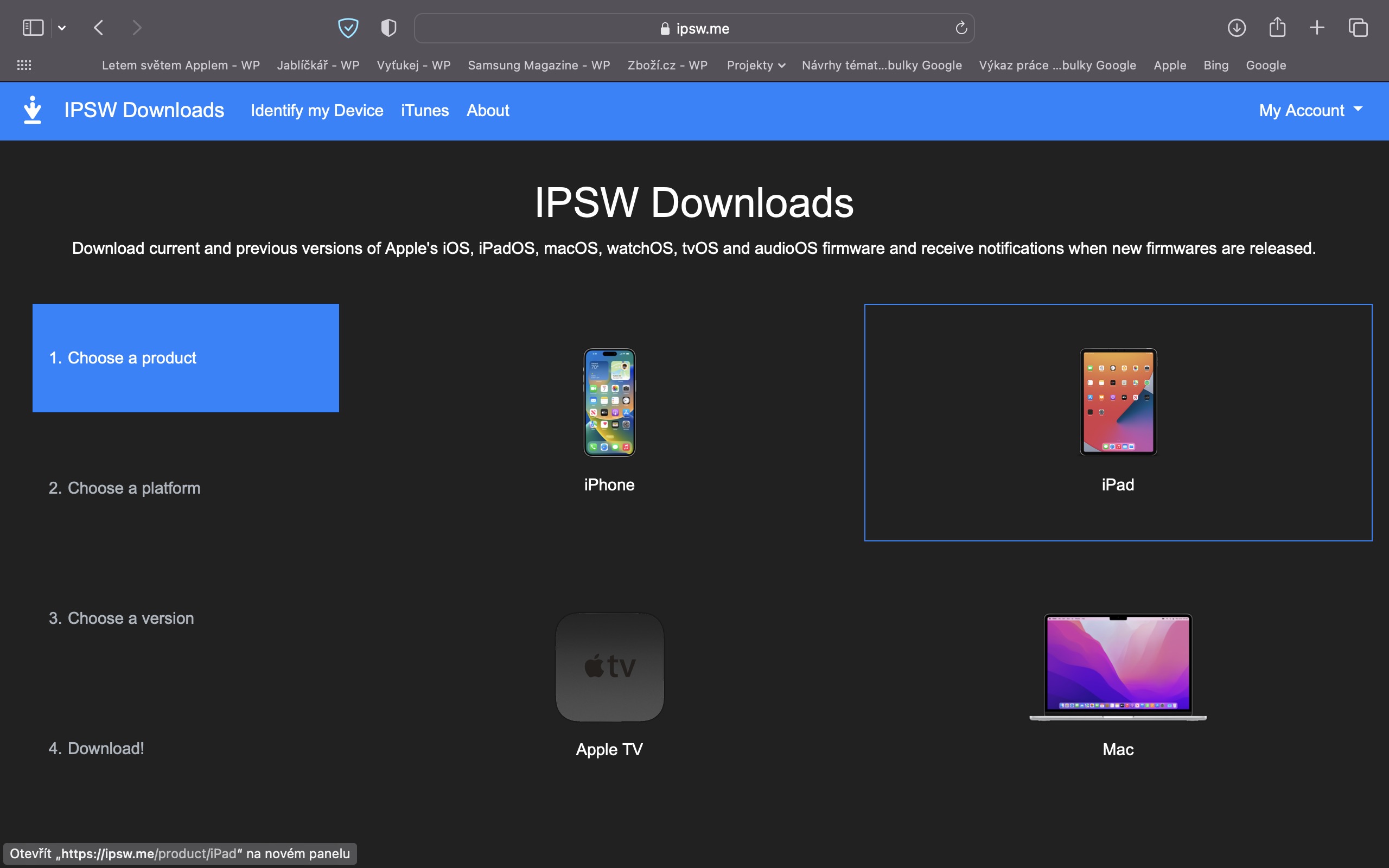Open the privacy report shield icon
Image resolution: width=1389 pixels, height=868 pixels.
tap(388, 28)
